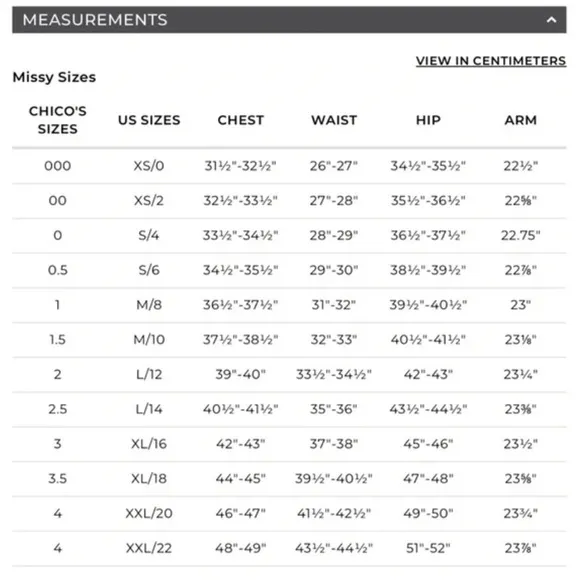The image size is (580, 580).
Task: Click the Hip column header
Action: (428, 120)
